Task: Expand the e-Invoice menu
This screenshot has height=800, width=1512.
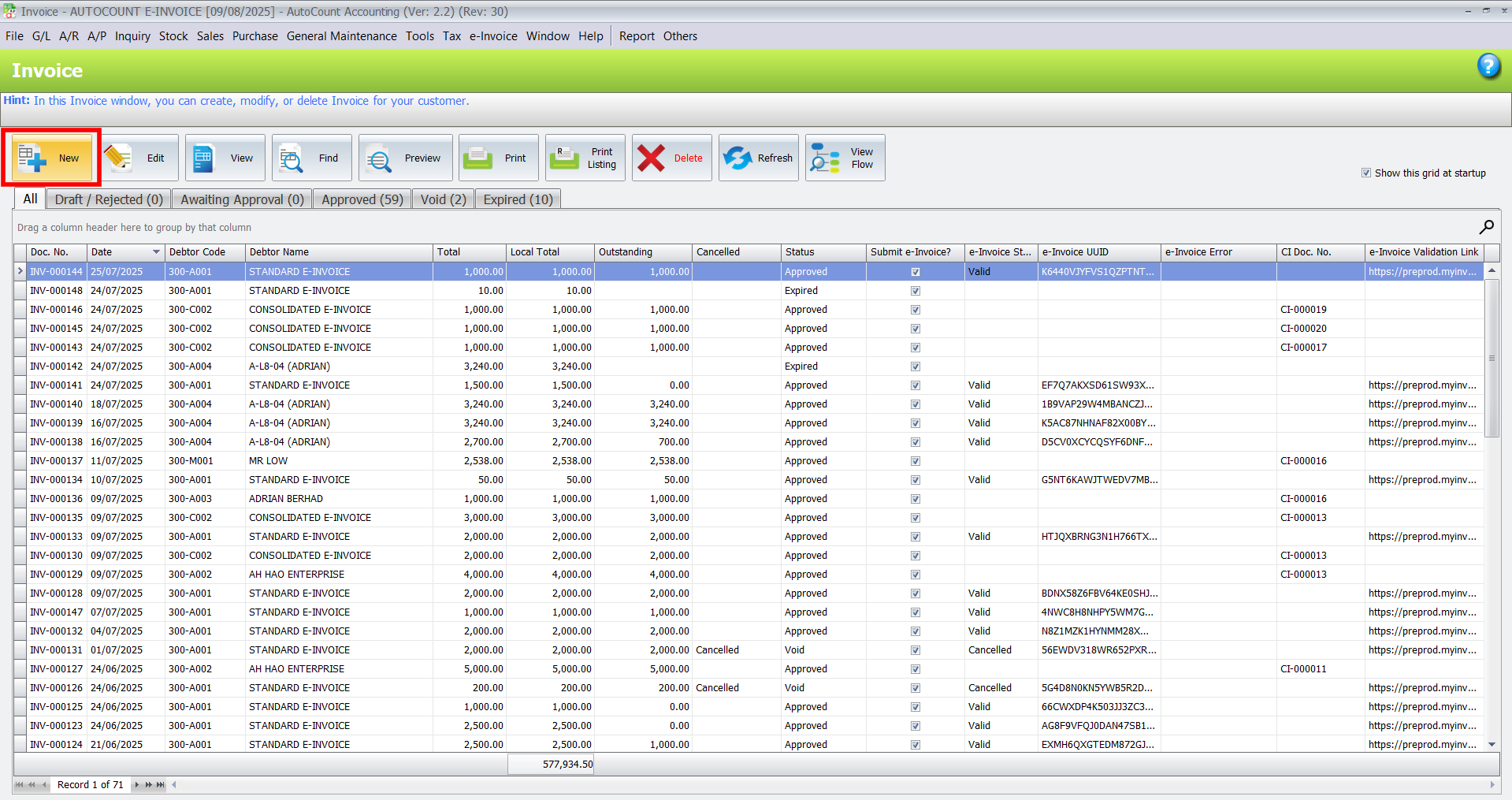Action: click(x=492, y=36)
